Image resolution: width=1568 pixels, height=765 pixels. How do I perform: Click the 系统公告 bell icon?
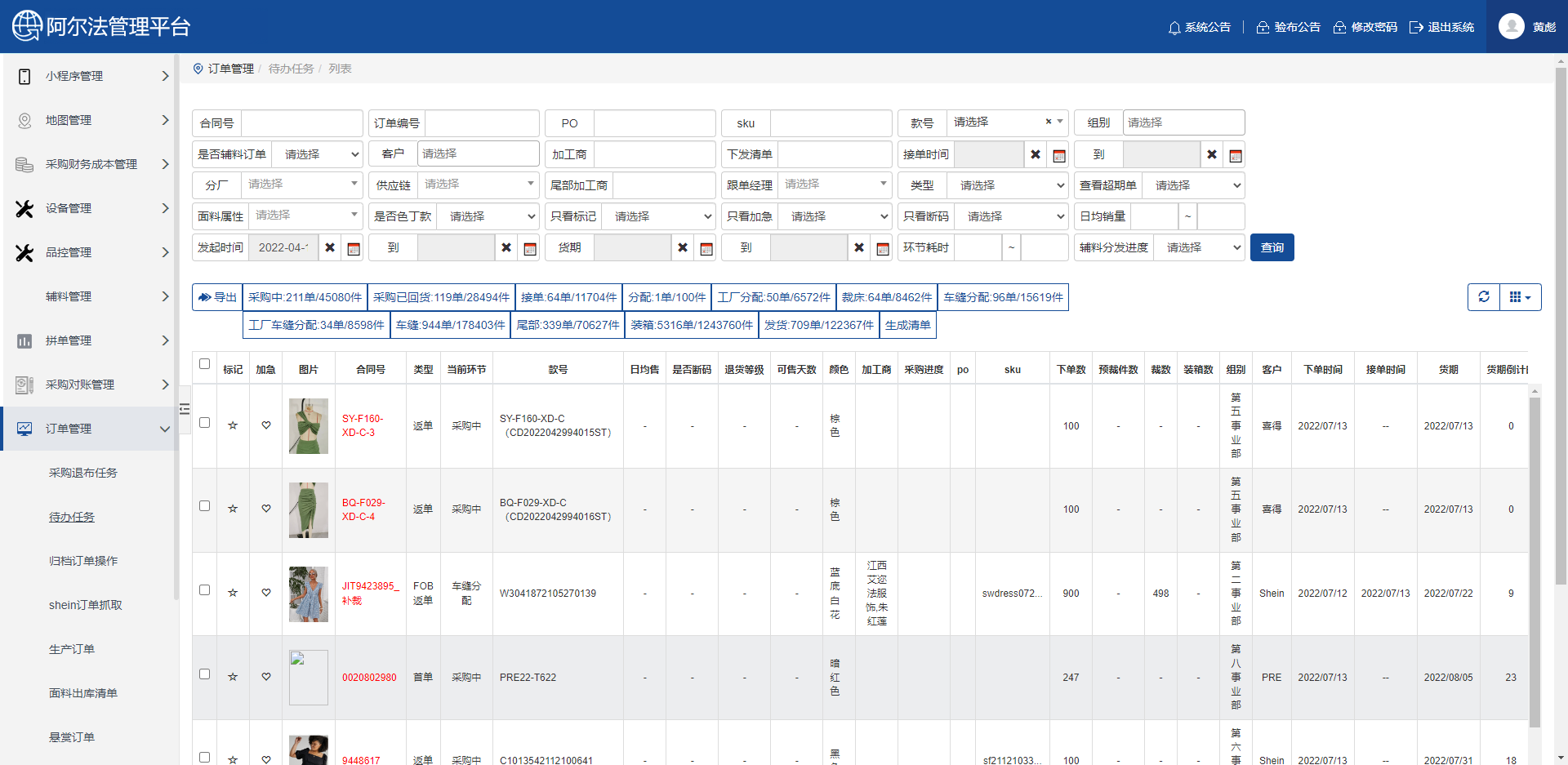(x=1174, y=28)
